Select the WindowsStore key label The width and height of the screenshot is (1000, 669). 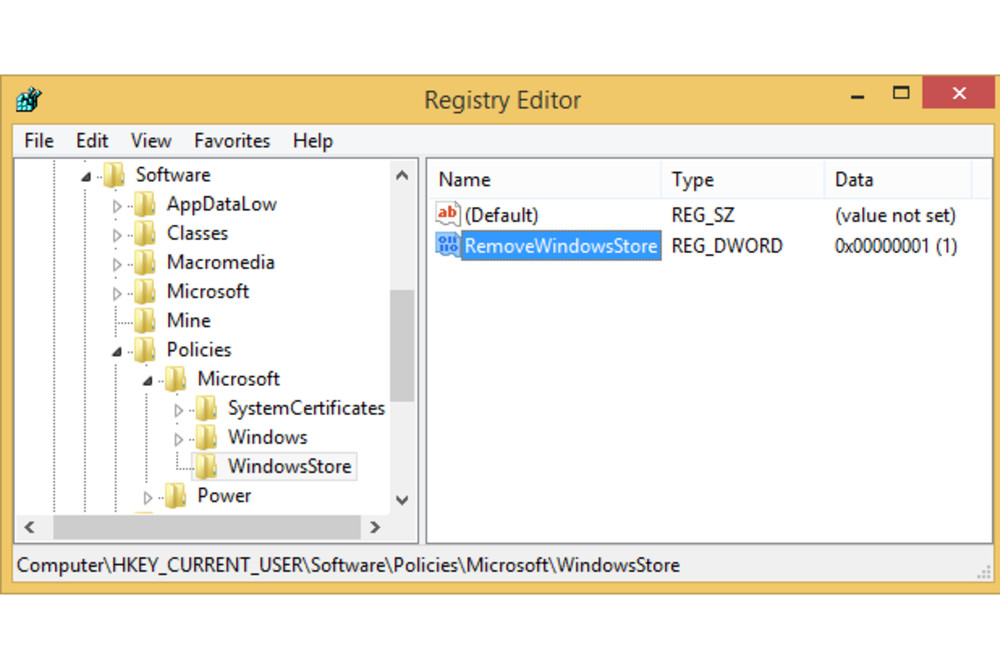(x=290, y=466)
